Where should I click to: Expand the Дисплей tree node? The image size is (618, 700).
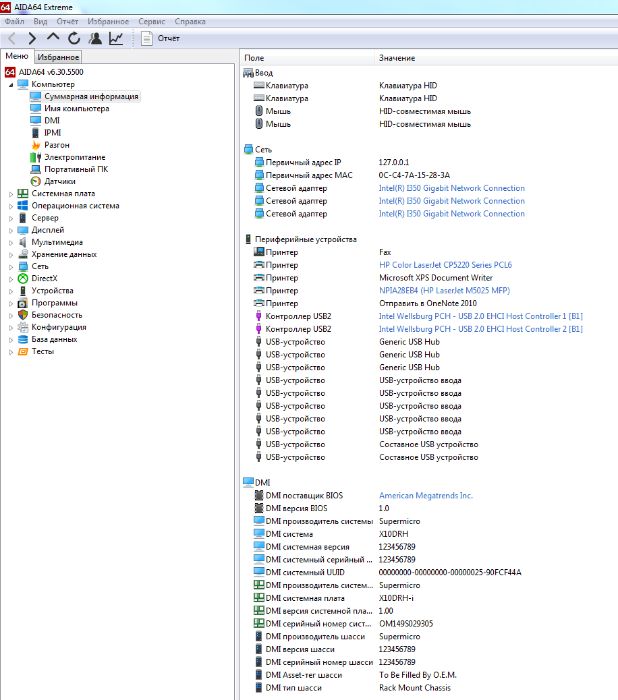11,230
